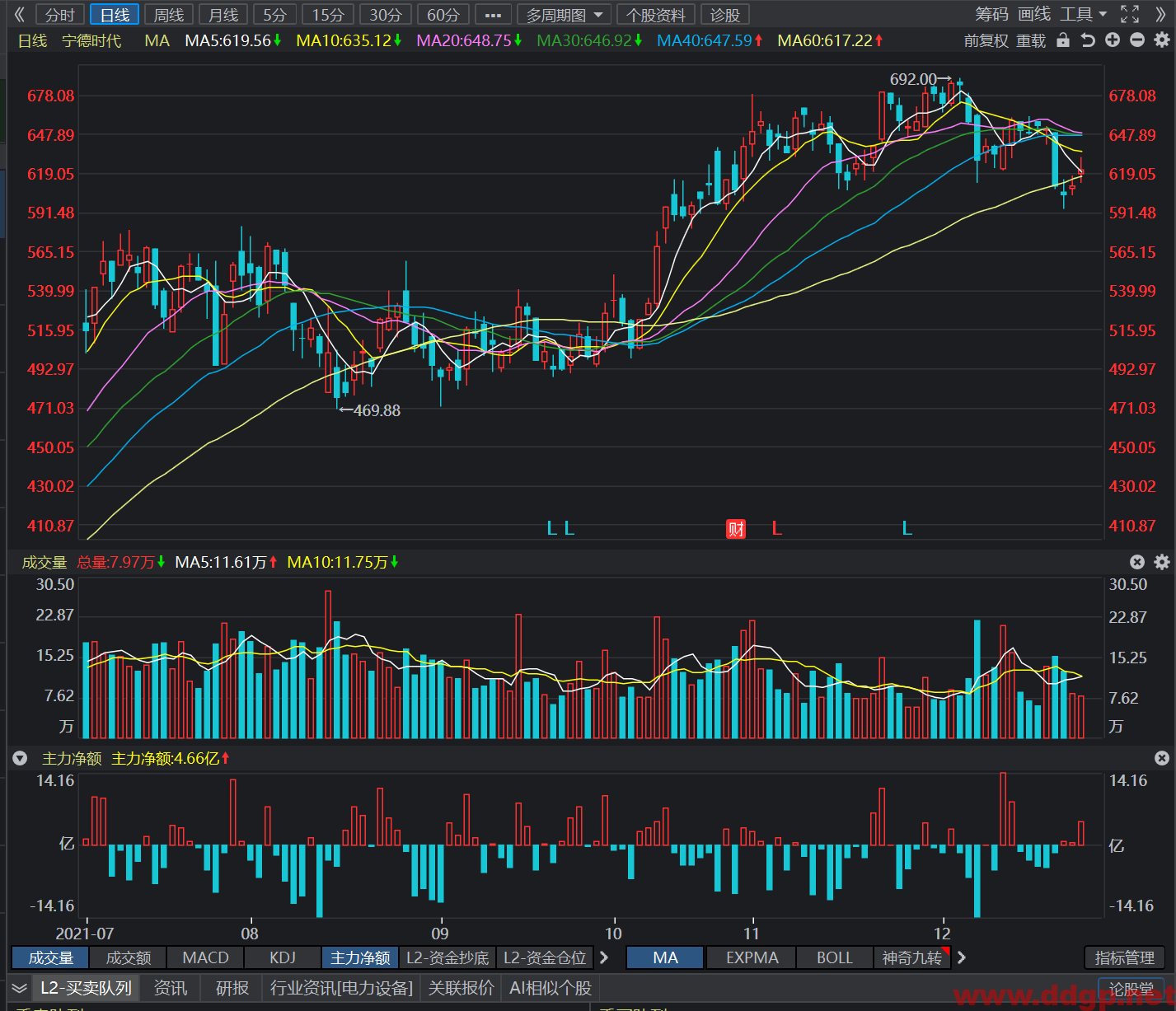Screen dimensions: 1176x1011
Task: Close the volume panel with X icon
Action: coord(1137,562)
